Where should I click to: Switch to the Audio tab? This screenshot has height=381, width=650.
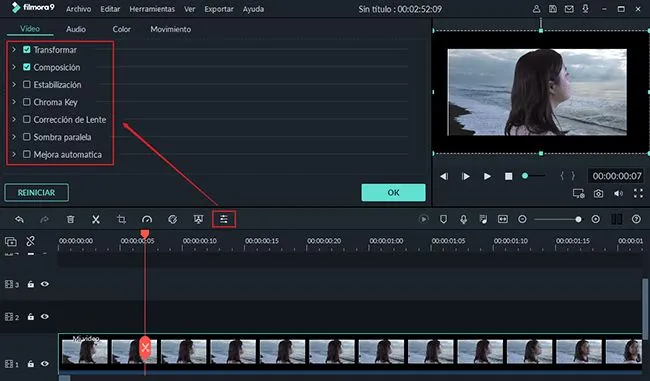76,29
